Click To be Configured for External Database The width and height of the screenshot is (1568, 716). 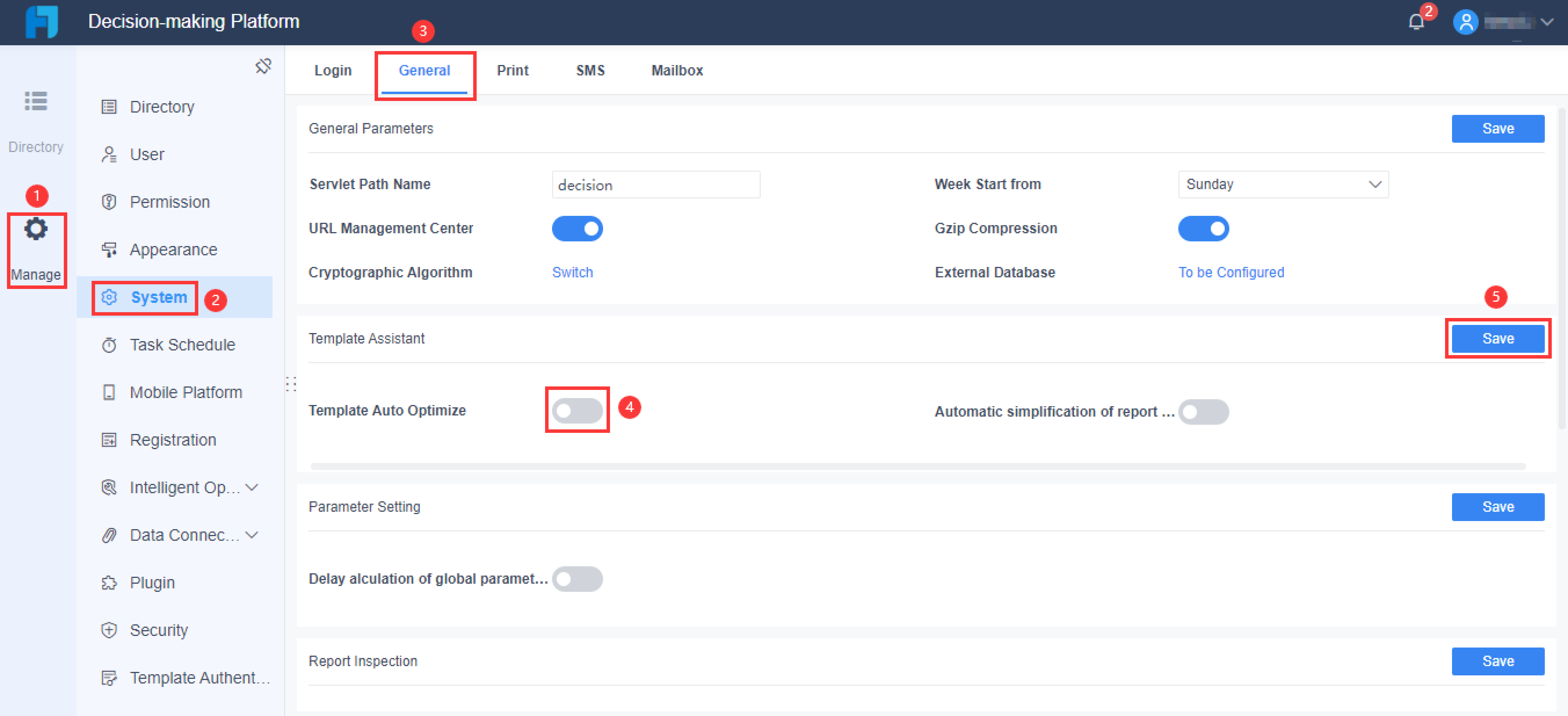[x=1231, y=272]
